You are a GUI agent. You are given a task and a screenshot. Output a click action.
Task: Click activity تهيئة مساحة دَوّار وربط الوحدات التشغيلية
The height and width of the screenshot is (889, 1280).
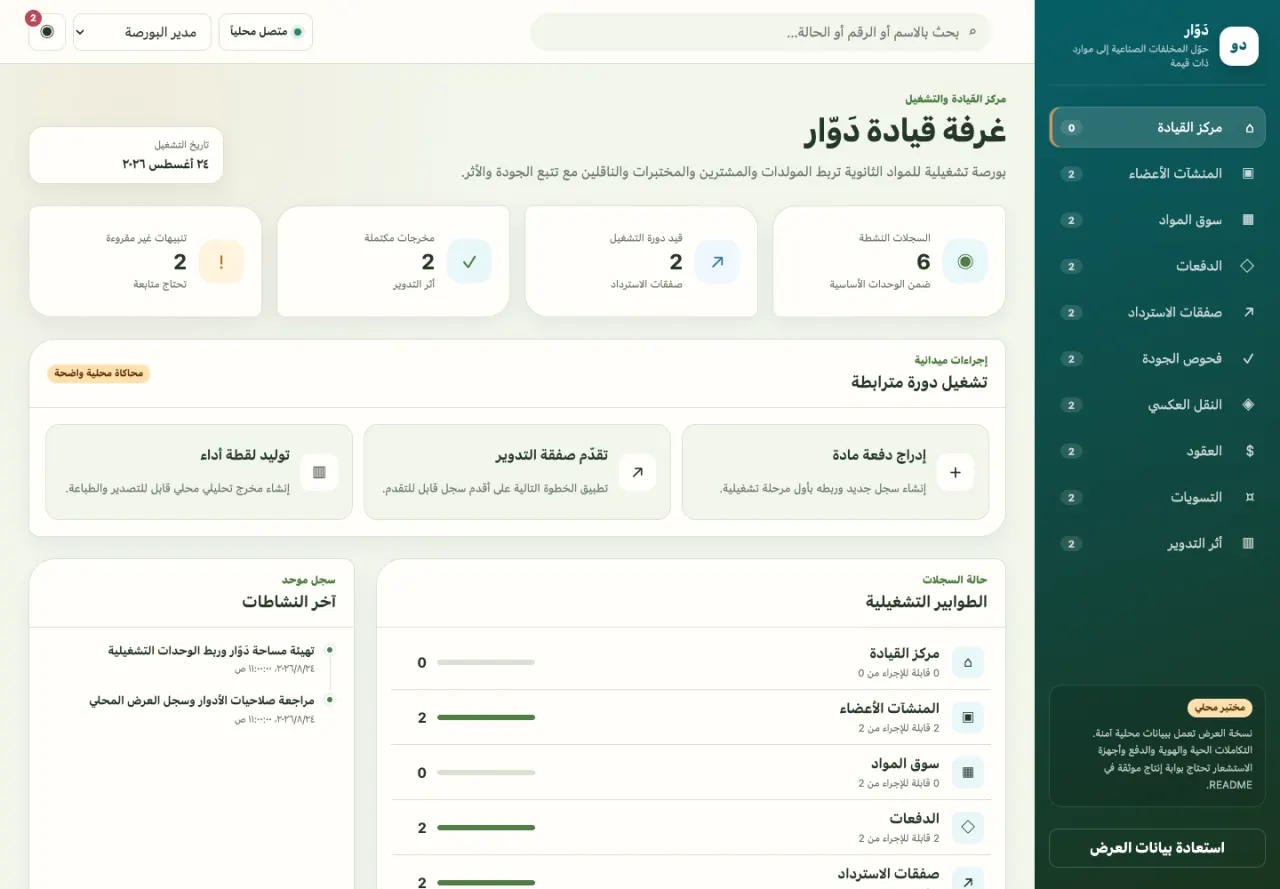211,650
